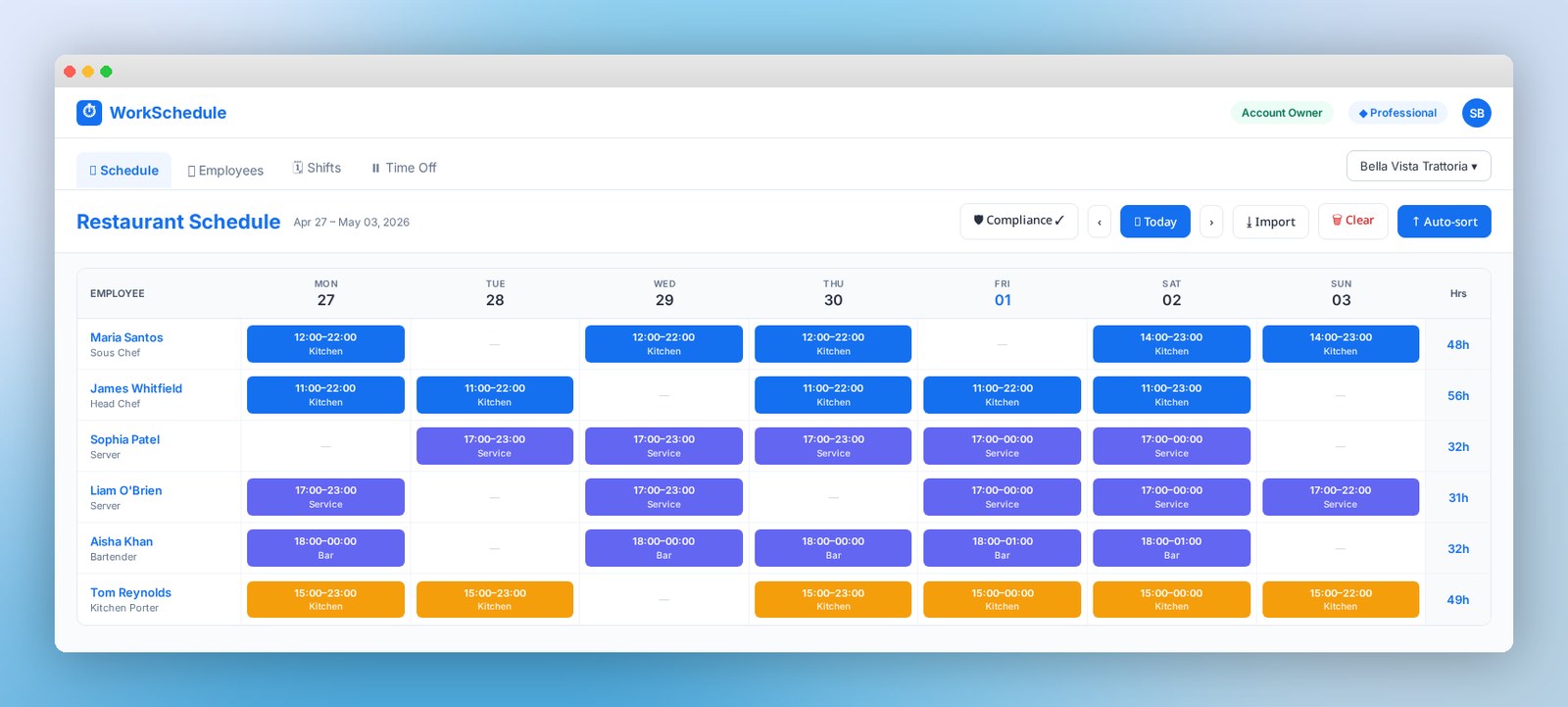Viewport: 1568px width, 707px height.
Task: Click Sophia Patel empty Monday cell
Action: pos(325,446)
